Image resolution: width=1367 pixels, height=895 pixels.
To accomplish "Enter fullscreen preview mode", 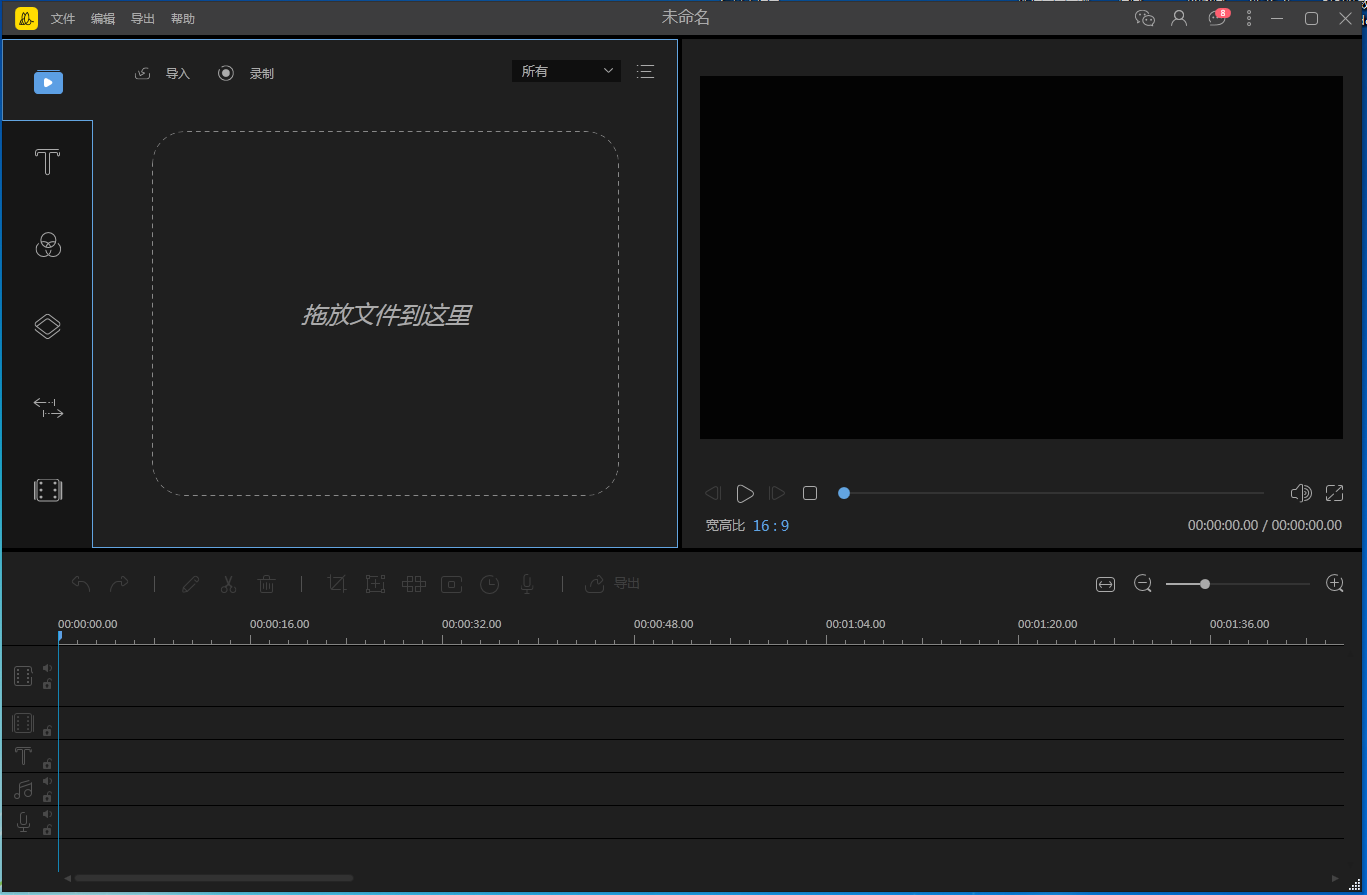I will coord(1334,493).
